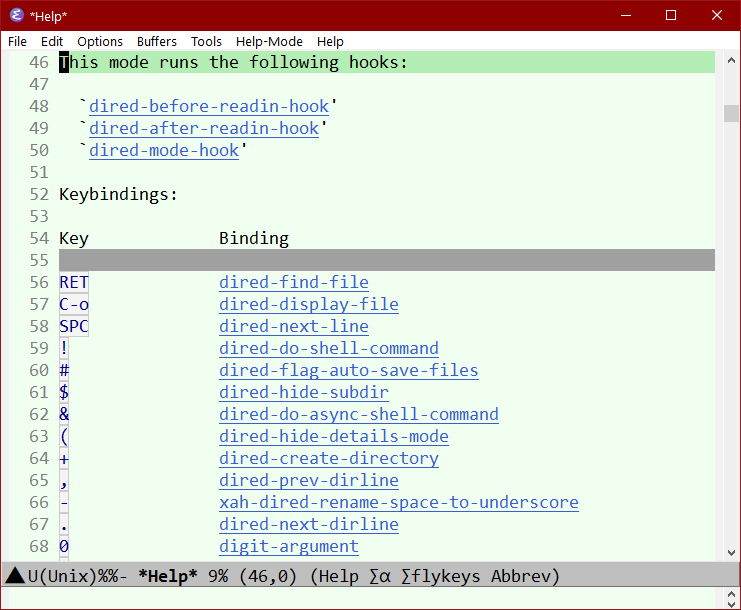Follow the dired-before-readin-hook link
This screenshot has height=610, width=741.
point(209,106)
